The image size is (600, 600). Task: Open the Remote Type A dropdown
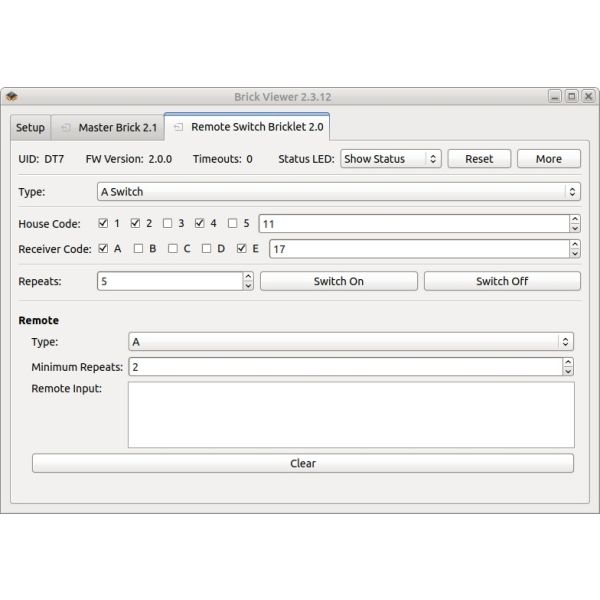351,342
